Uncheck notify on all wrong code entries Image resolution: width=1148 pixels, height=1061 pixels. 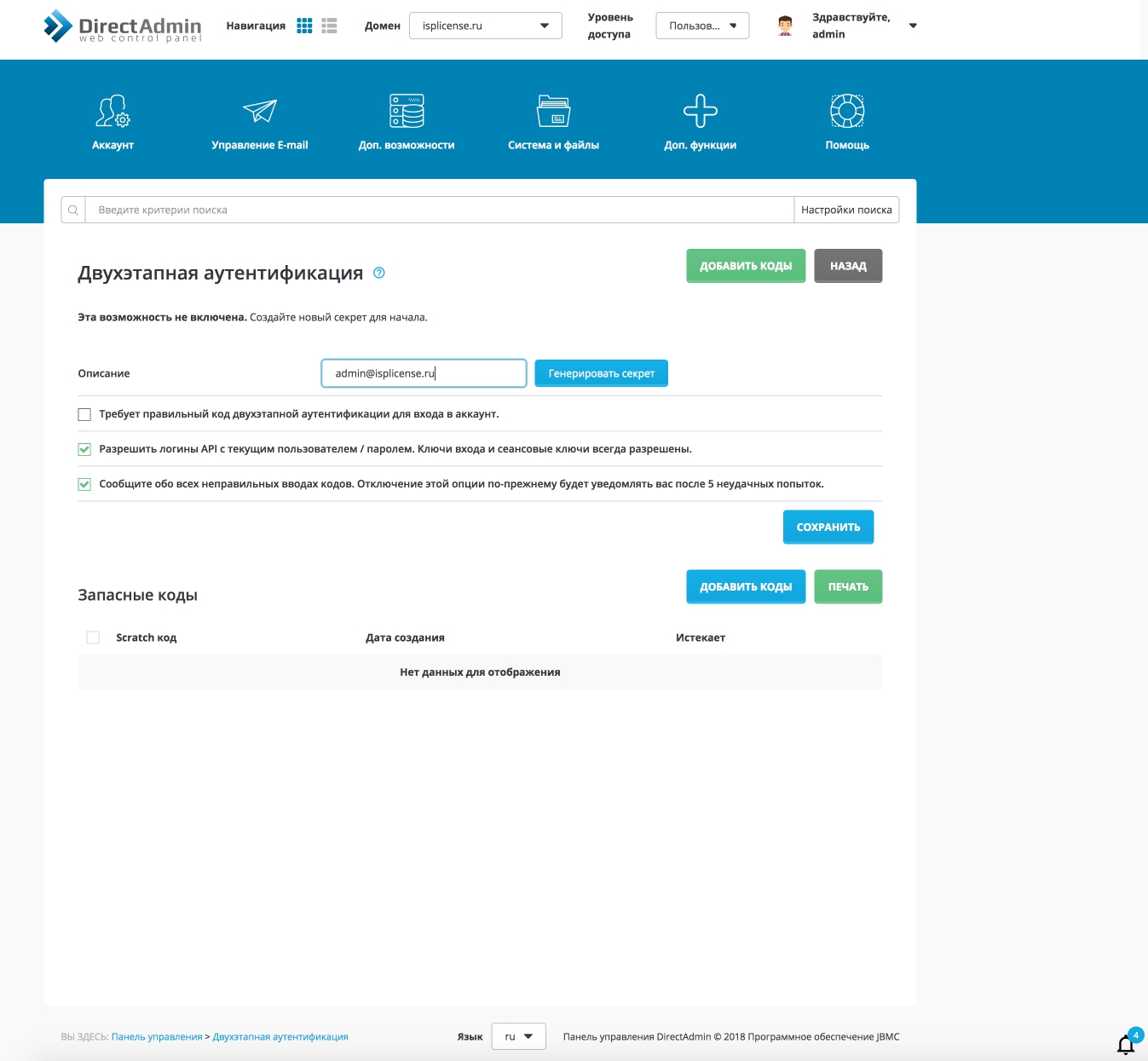tap(84, 484)
